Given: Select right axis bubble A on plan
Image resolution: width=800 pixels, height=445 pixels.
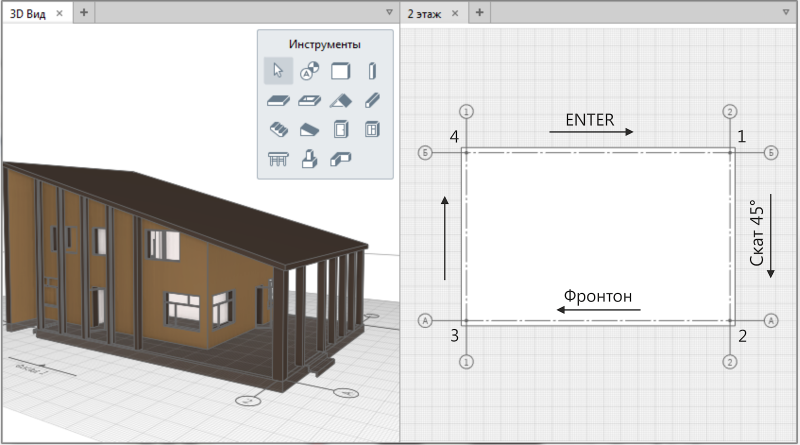Looking at the screenshot, I should pyautogui.click(x=771, y=320).
